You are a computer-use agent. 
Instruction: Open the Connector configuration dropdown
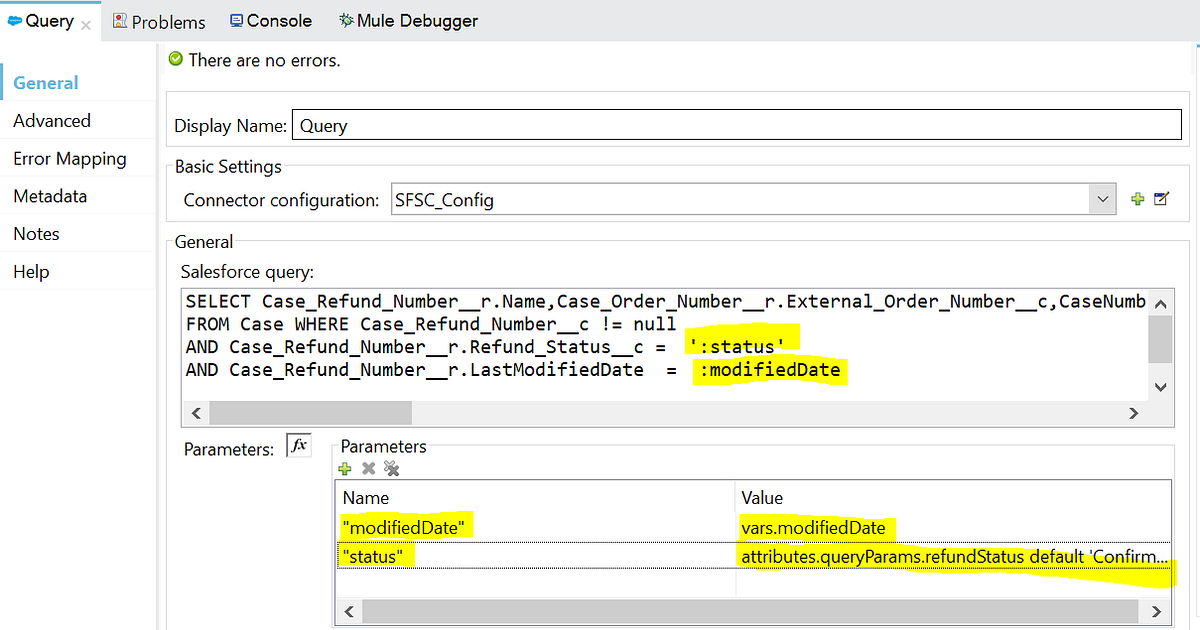point(1102,199)
